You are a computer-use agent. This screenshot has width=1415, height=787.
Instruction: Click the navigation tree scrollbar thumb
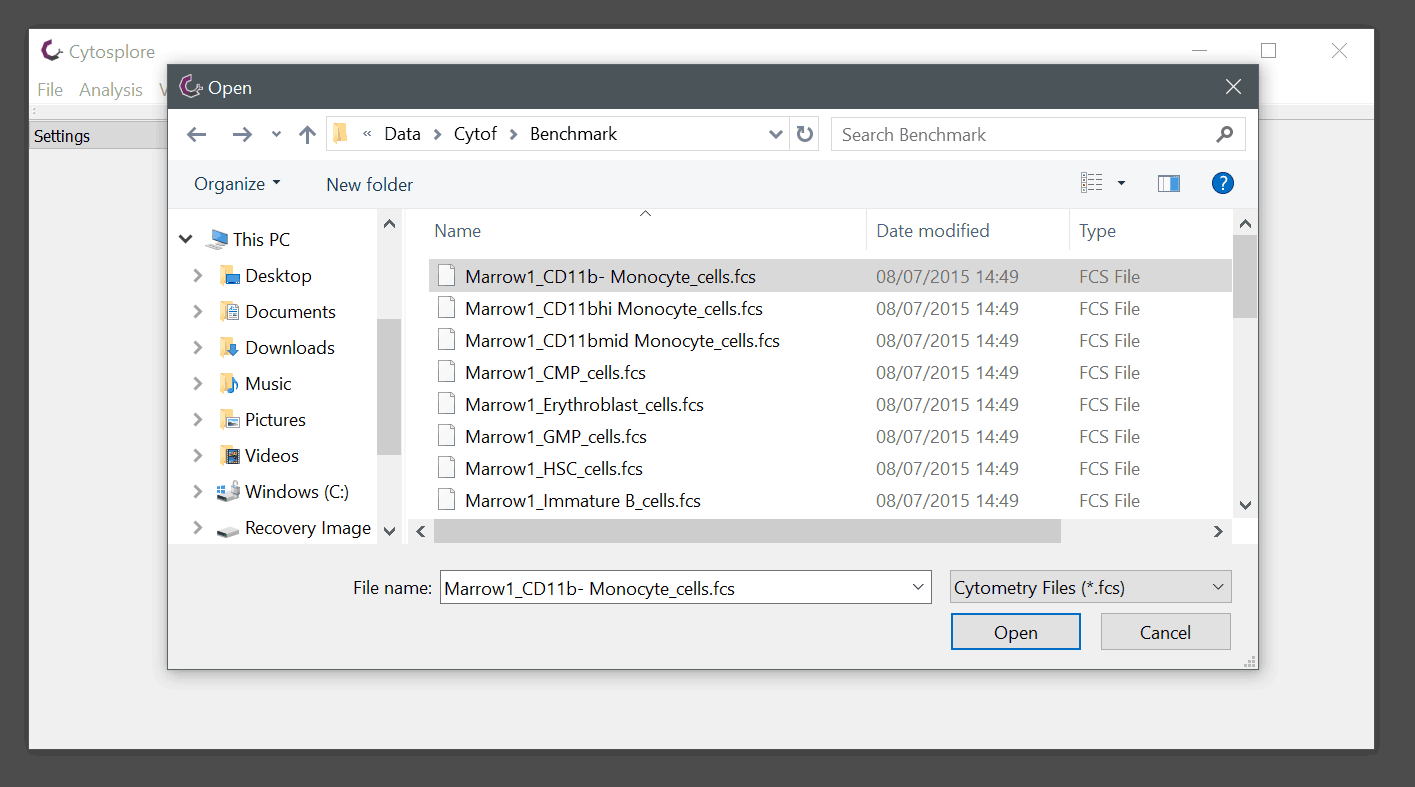click(x=389, y=386)
